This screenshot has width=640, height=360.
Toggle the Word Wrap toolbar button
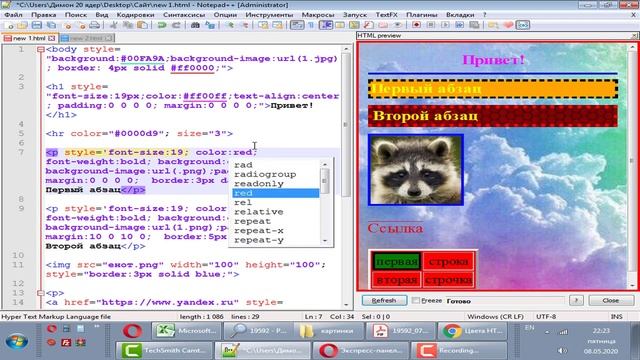[x=297, y=25]
